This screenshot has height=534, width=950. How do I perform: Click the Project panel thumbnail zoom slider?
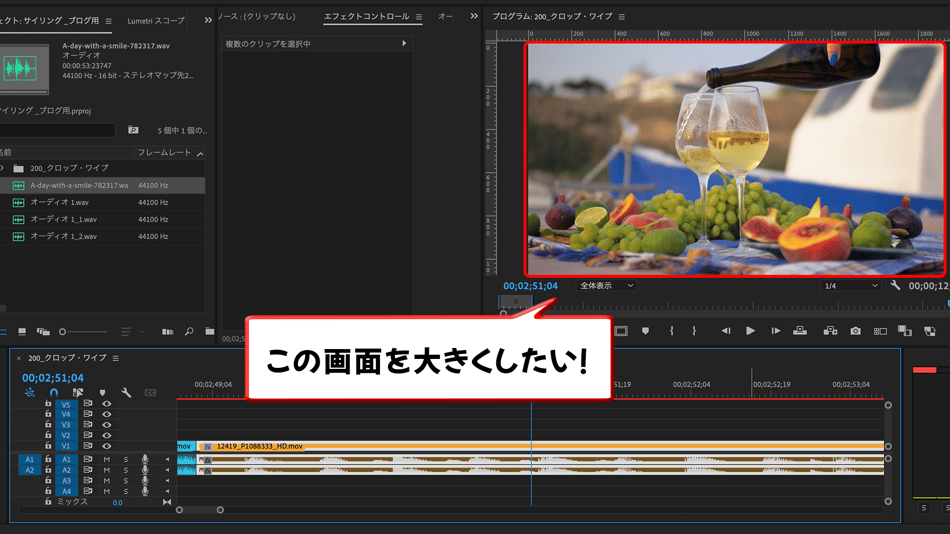pos(63,332)
